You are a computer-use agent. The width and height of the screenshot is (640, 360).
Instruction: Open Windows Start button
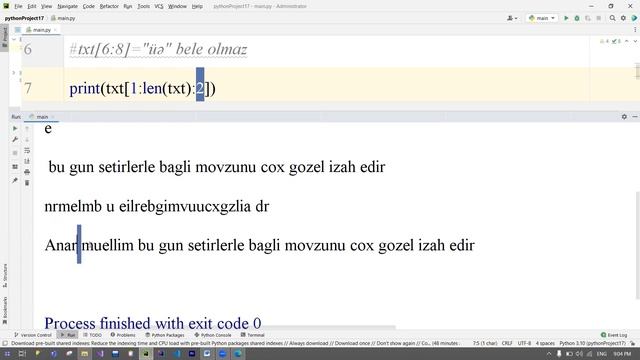(7, 353)
